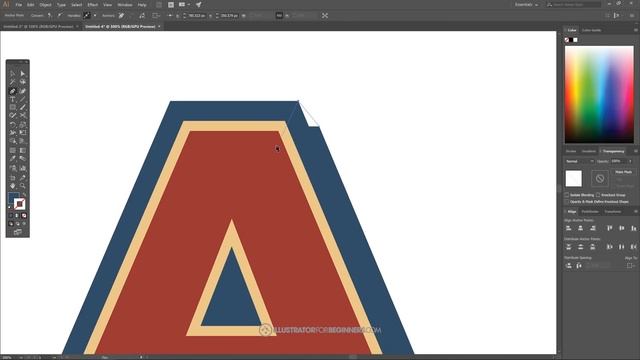Select the Shape Builder tool
This screenshot has width=640, height=360.
coord(13,141)
